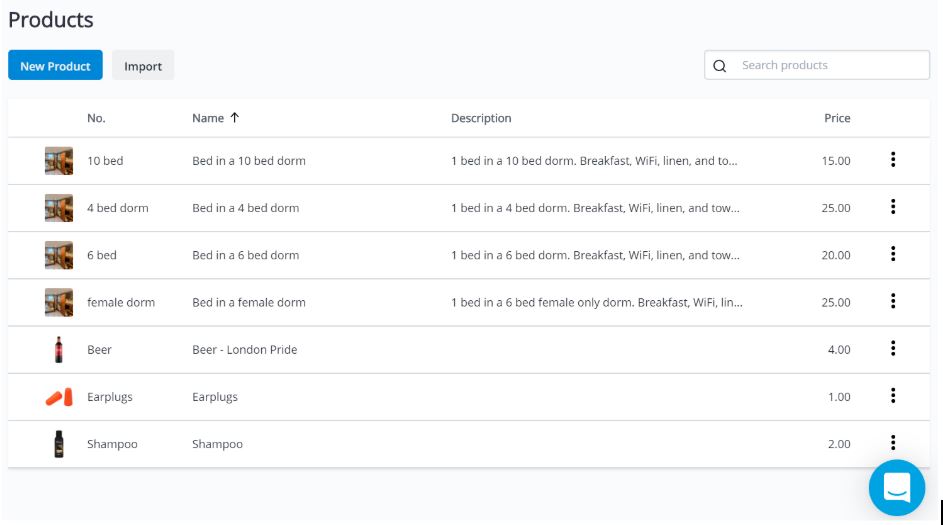The width and height of the screenshot is (943, 525).
Task: Click the Import button
Action: (143, 65)
